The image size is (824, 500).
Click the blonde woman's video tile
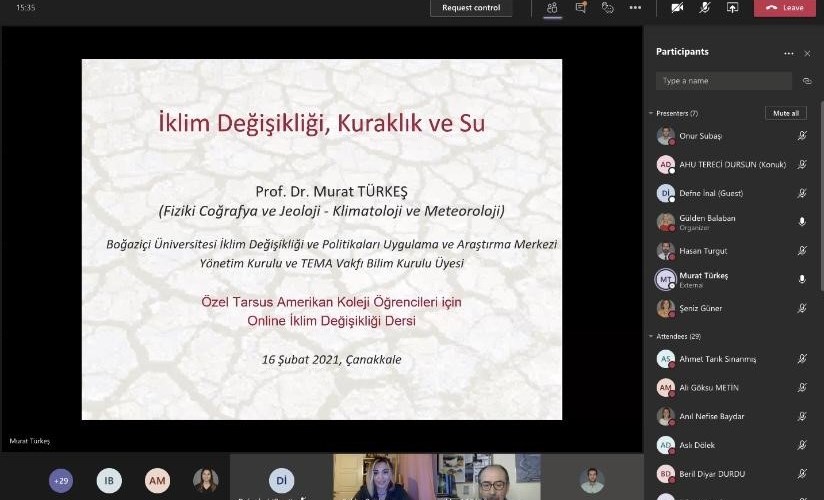click(384, 477)
